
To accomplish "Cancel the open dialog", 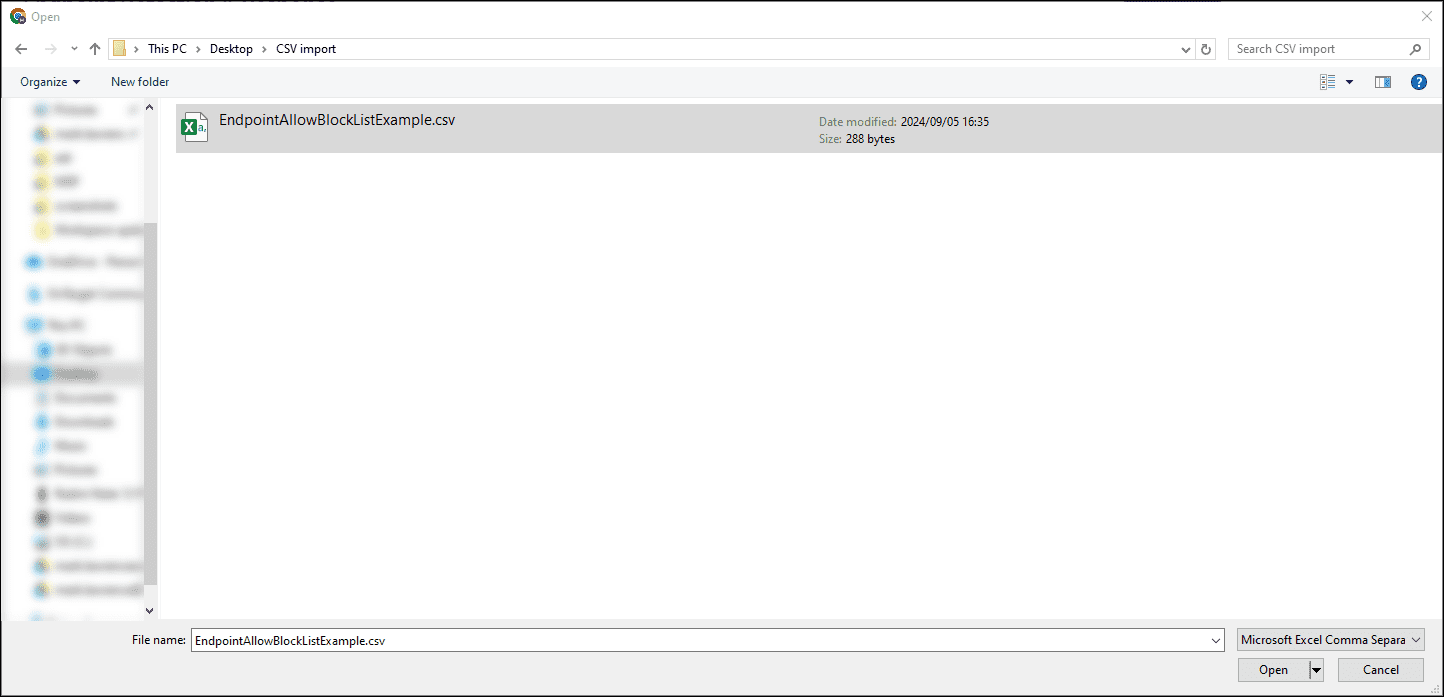I will point(1380,670).
